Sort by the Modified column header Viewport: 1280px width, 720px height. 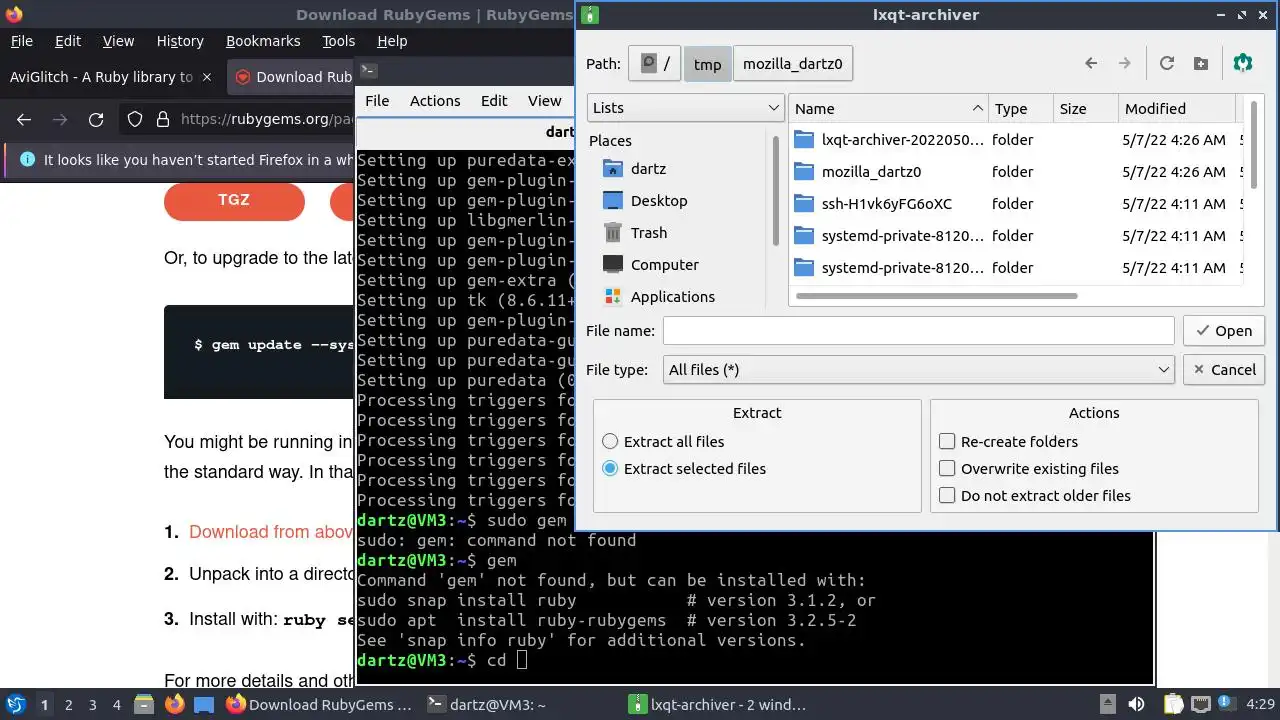click(1176, 109)
